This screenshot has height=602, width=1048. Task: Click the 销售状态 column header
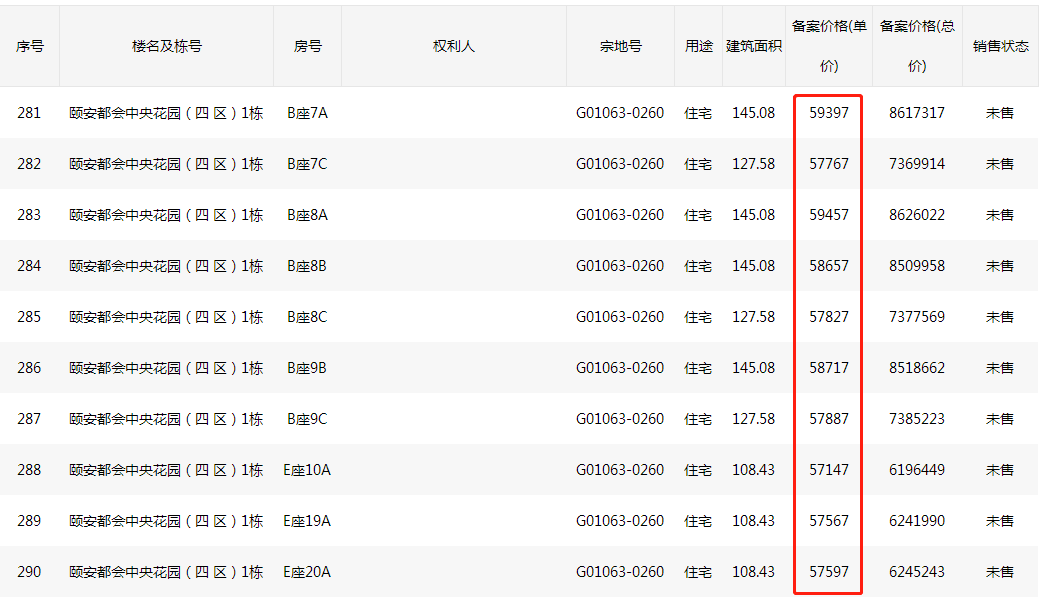(1001, 46)
